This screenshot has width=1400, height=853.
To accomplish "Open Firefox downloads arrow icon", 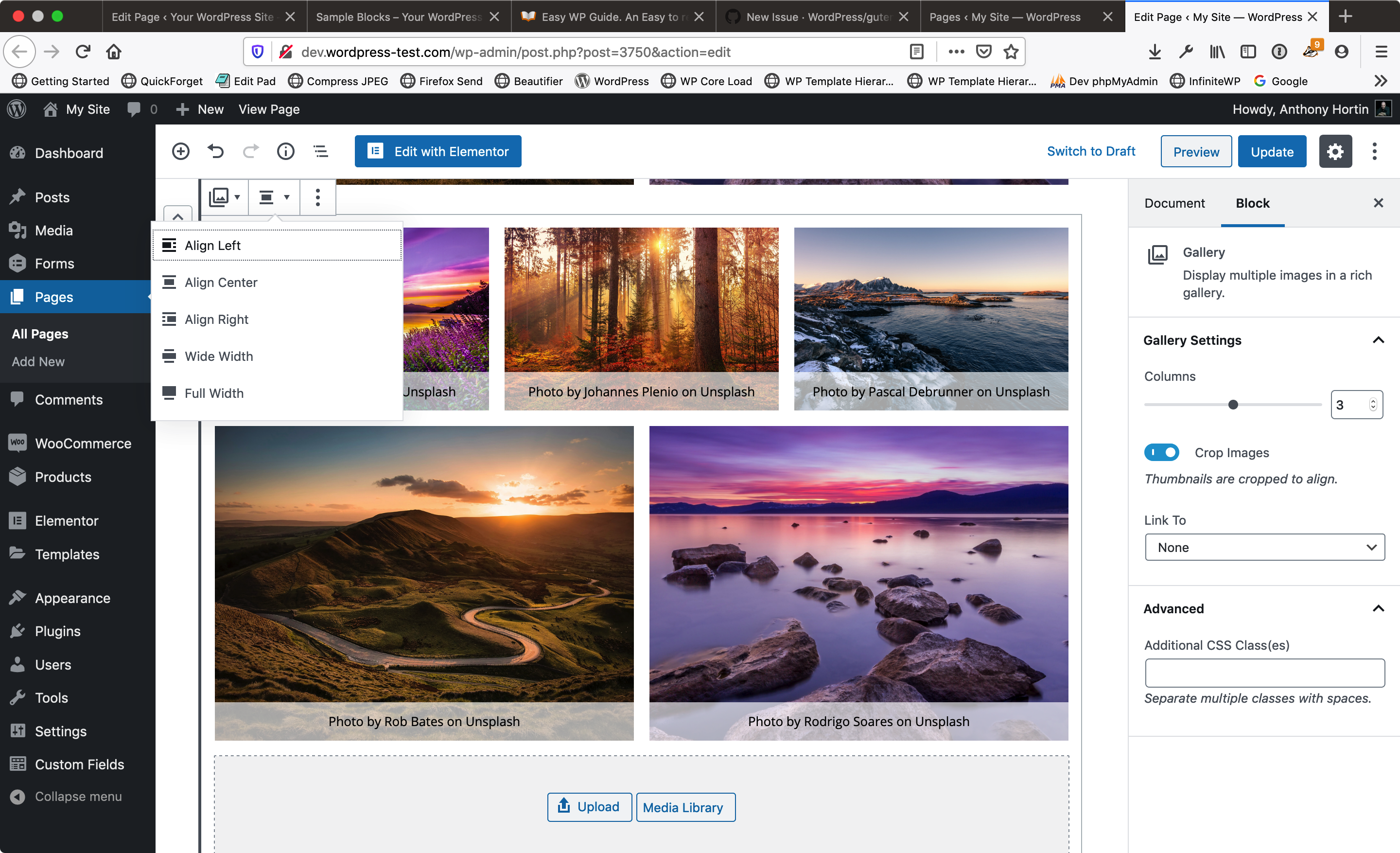I will point(1155,52).
